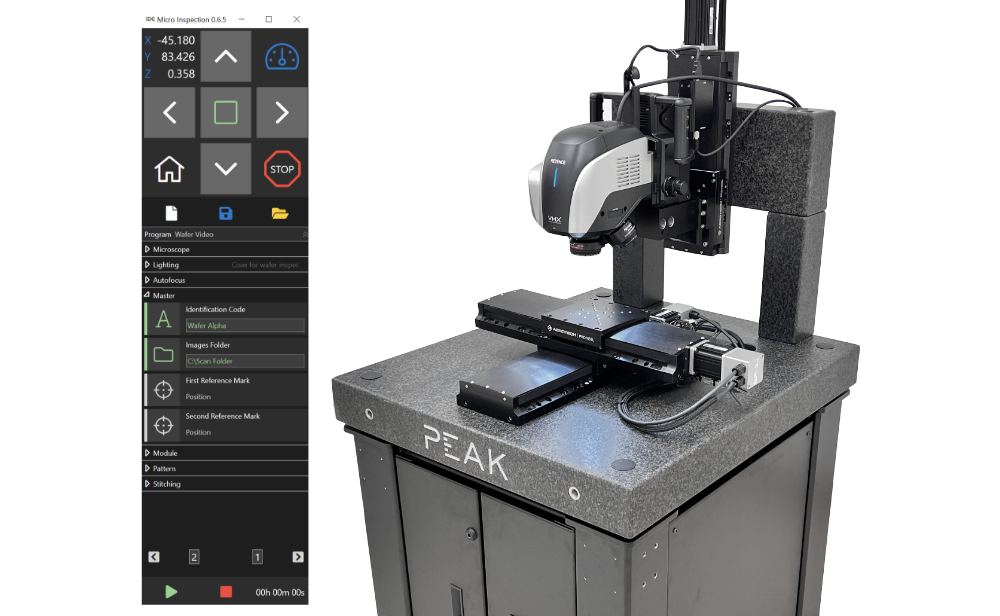Screen dimensions: 1000x616
Task: Click the Position text under Second Reference Mark
Action: pos(198,432)
